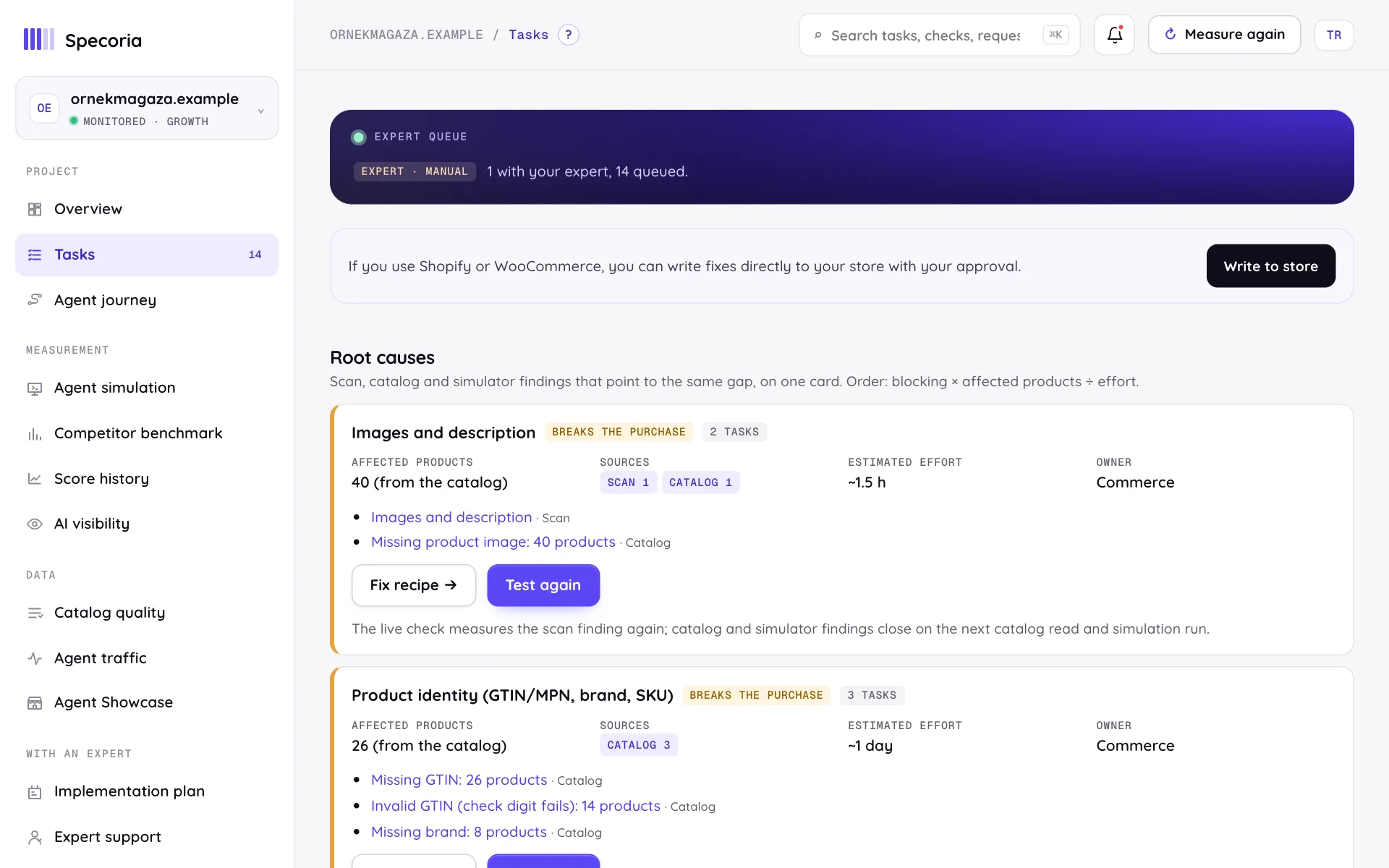Image resolution: width=1389 pixels, height=868 pixels.
Task: Focus the search tasks input field
Action: pos(939,35)
